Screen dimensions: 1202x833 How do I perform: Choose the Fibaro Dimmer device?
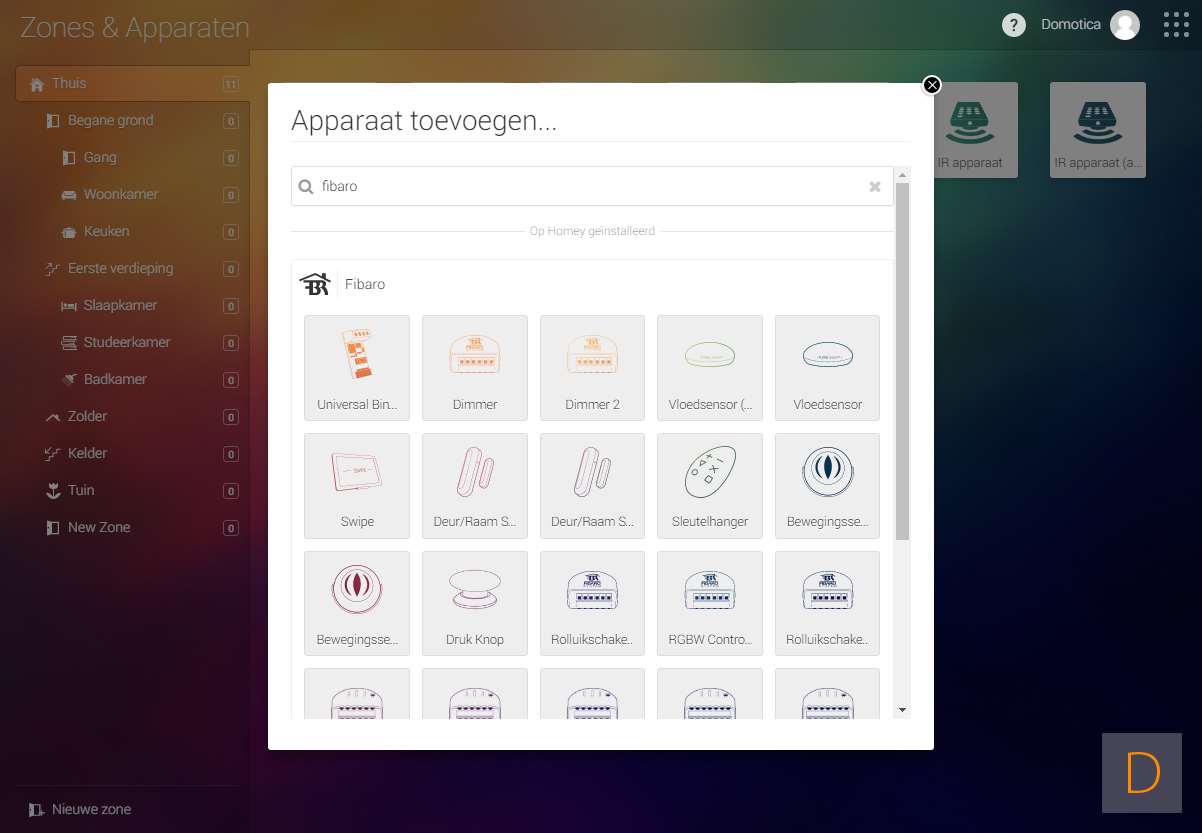[475, 367]
